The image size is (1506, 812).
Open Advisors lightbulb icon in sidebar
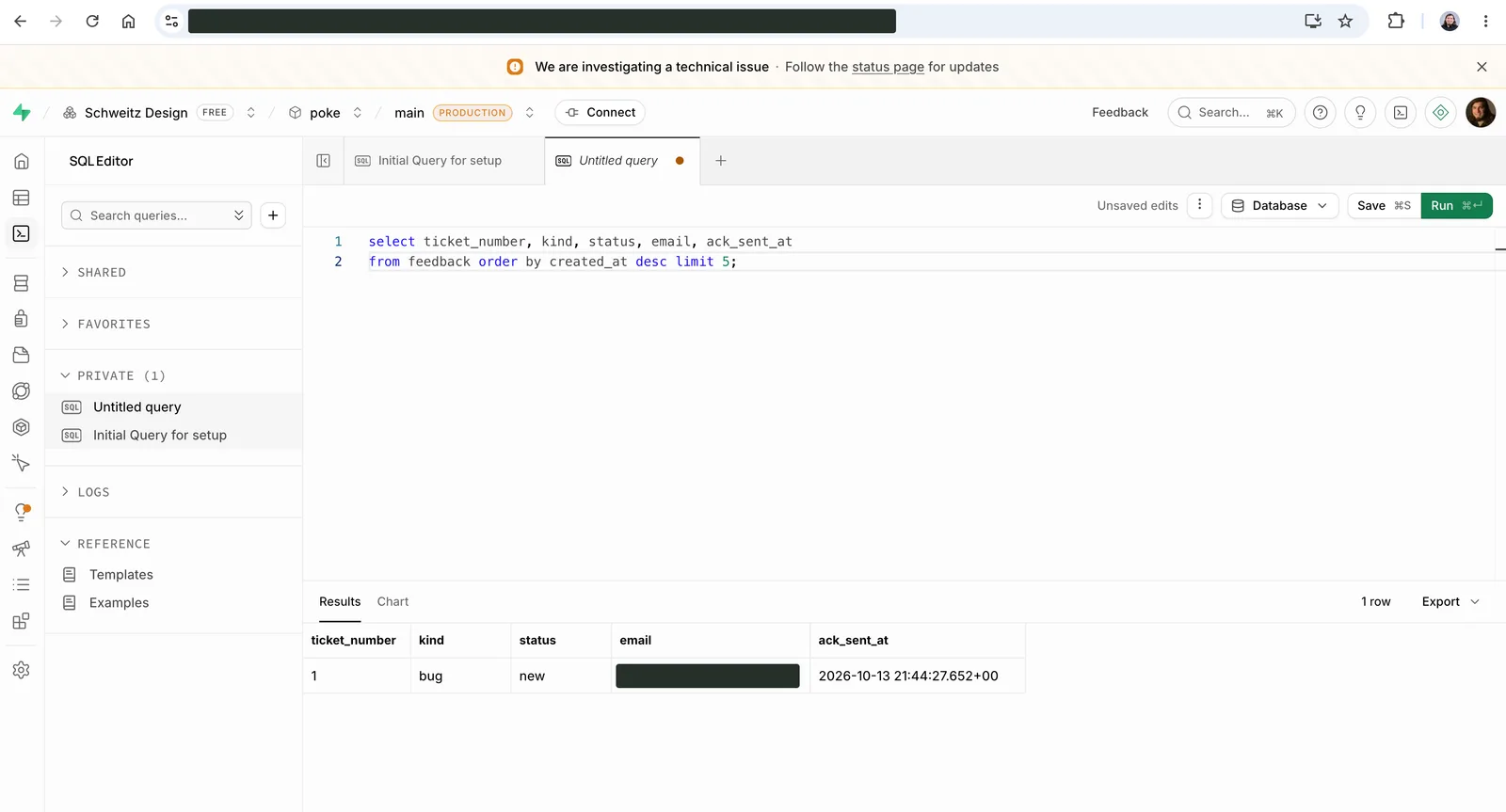[x=22, y=513]
